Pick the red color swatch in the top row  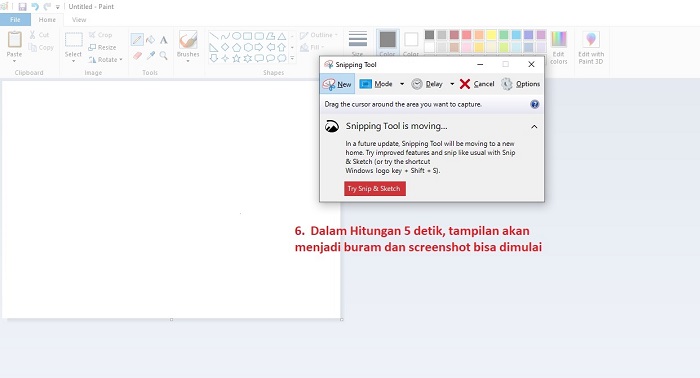(x=467, y=35)
